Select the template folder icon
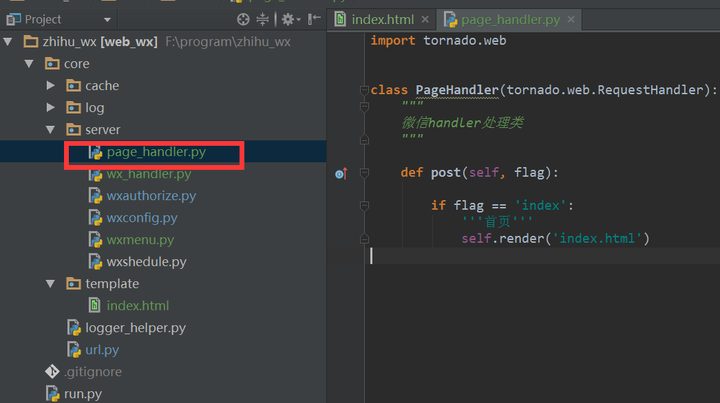The width and height of the screenshot is (720, 403). (x=73, y=284)
